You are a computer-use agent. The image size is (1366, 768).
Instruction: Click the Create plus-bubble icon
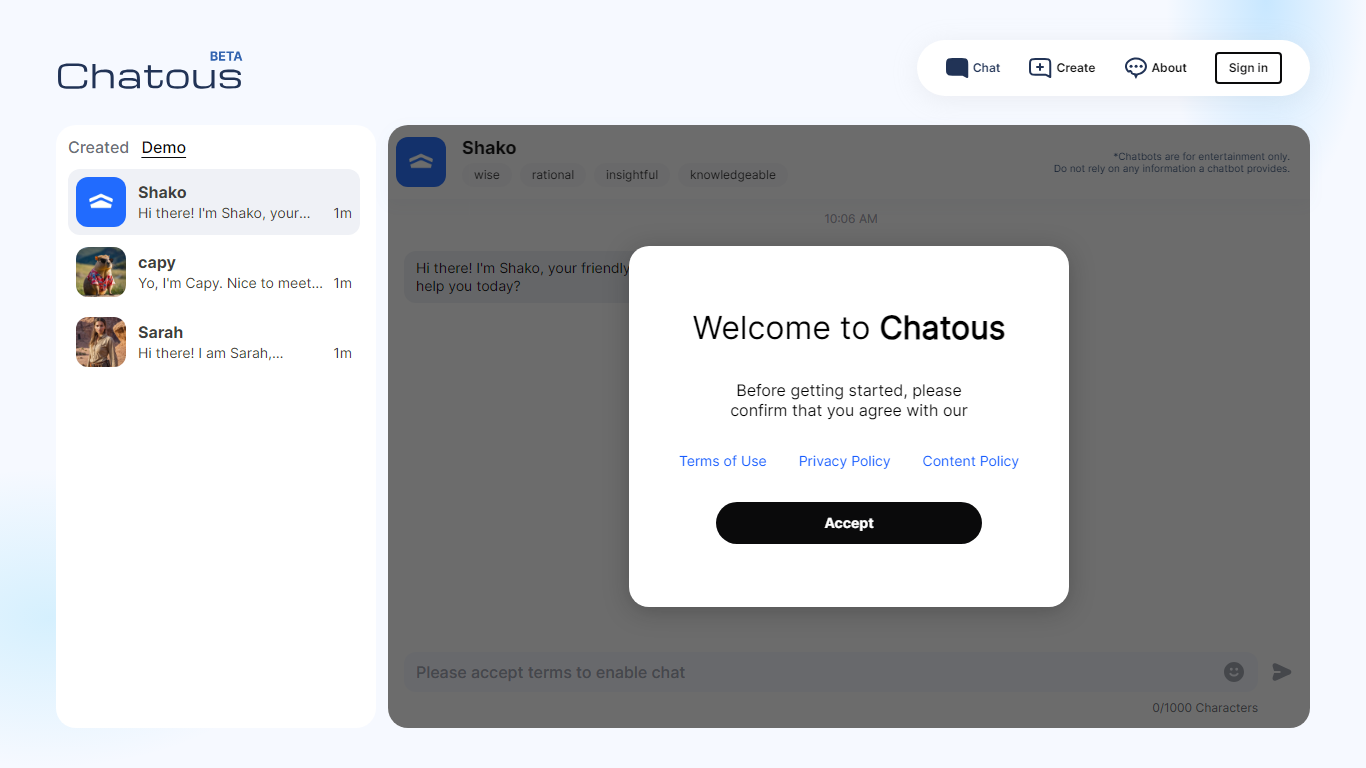point(1040,68)
